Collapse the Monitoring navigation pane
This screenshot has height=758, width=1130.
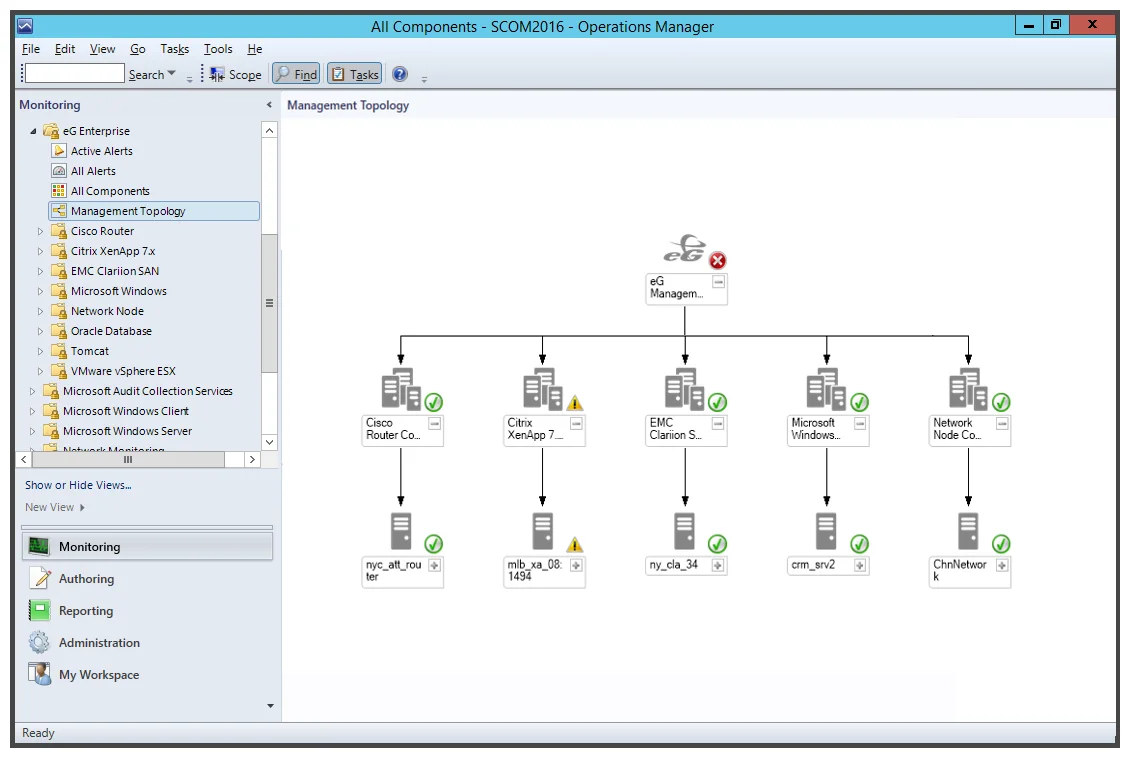pyautogui.click(x=269, y=104)
